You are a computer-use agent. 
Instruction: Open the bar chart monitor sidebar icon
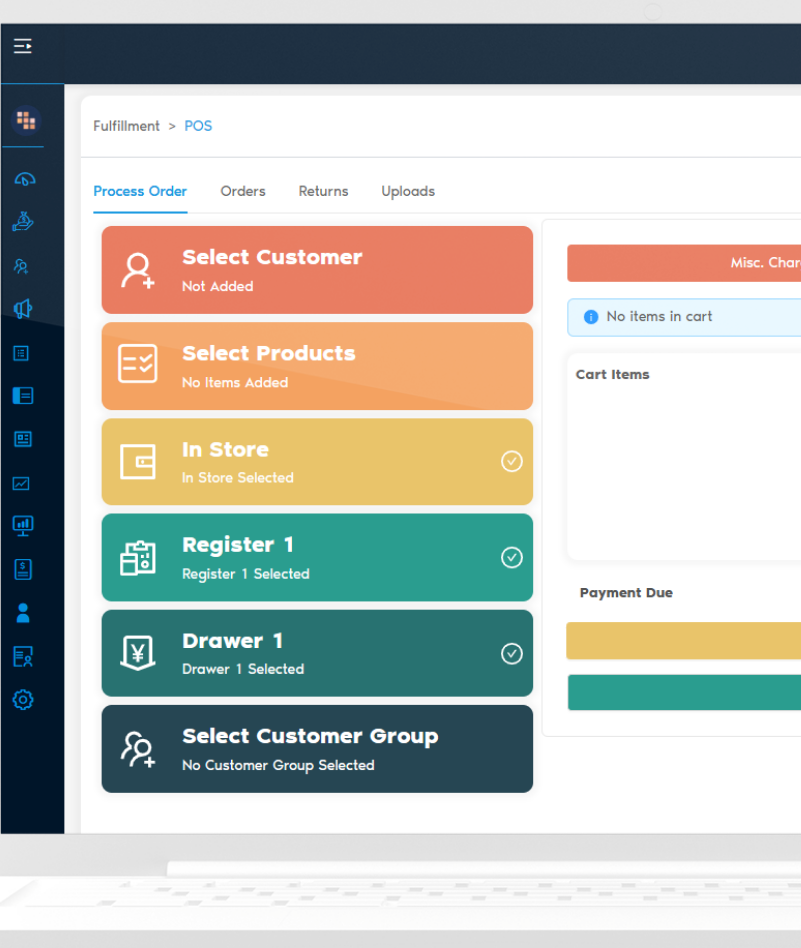(23, 525)
